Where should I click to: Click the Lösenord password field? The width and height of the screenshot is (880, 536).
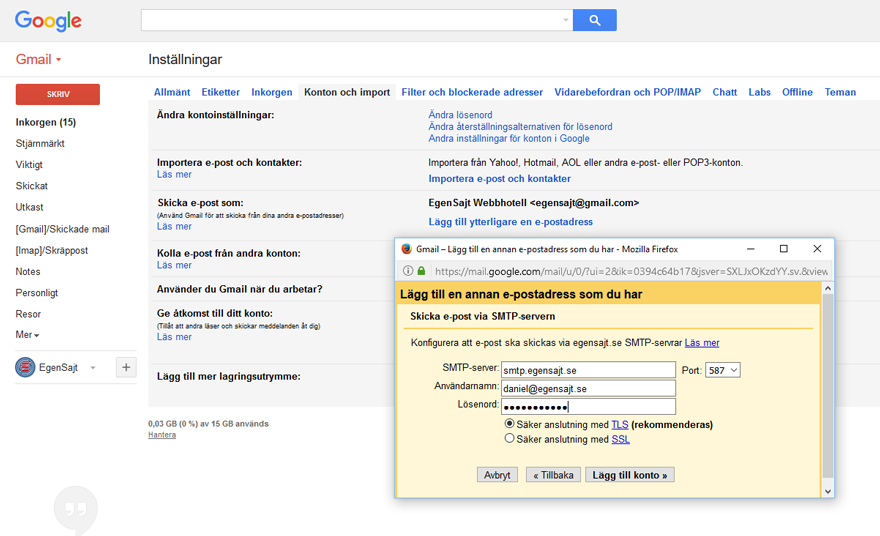pyautogui.click(x=588, y=406)
